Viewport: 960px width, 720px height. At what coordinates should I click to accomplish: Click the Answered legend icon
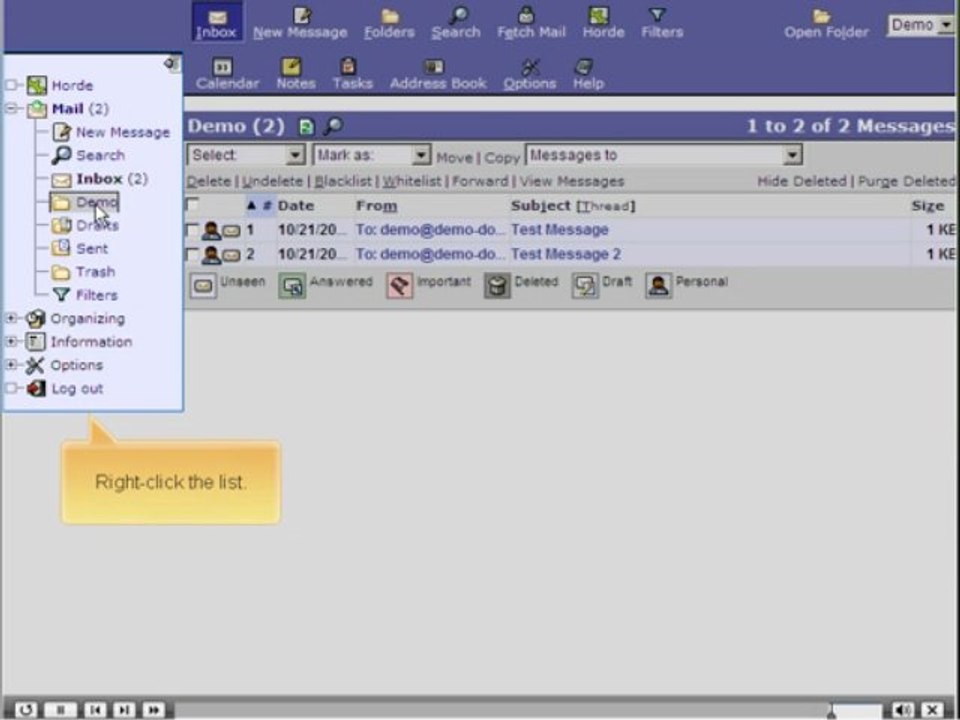[292, 285]
